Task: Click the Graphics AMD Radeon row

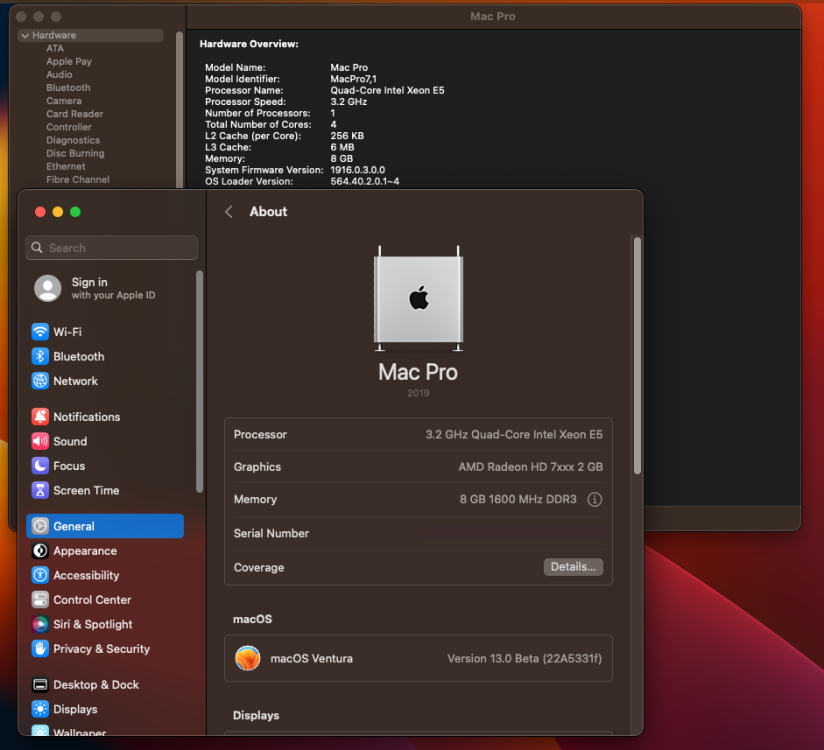Action: 418,467
